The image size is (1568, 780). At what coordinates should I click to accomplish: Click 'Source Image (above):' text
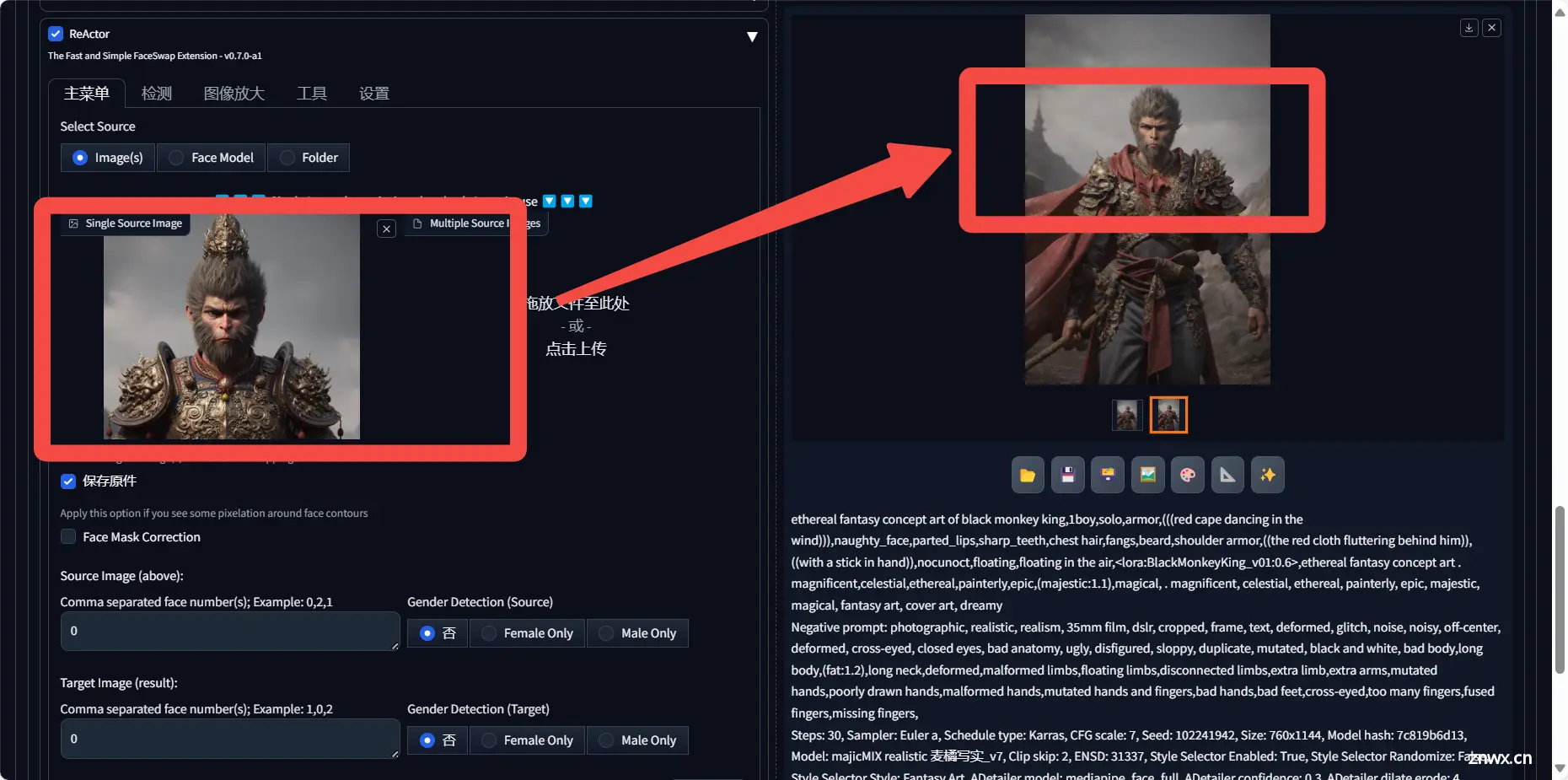[121, 576]
